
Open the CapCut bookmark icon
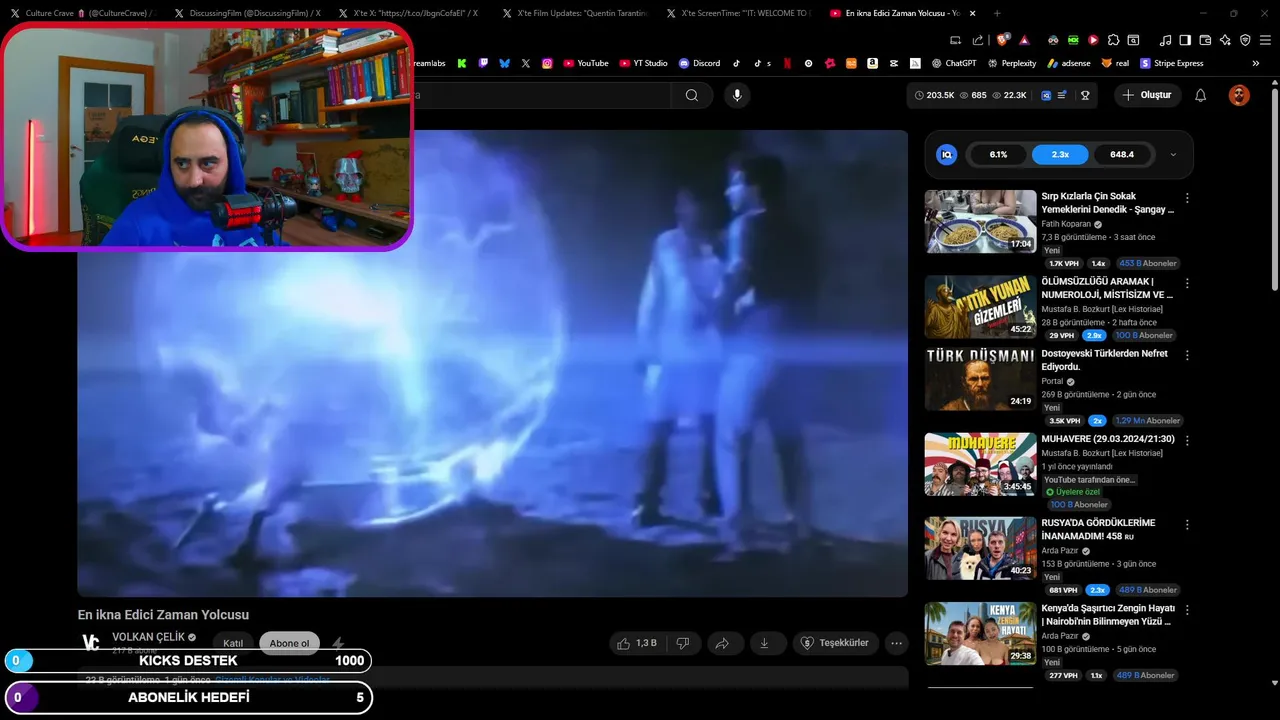893,63
